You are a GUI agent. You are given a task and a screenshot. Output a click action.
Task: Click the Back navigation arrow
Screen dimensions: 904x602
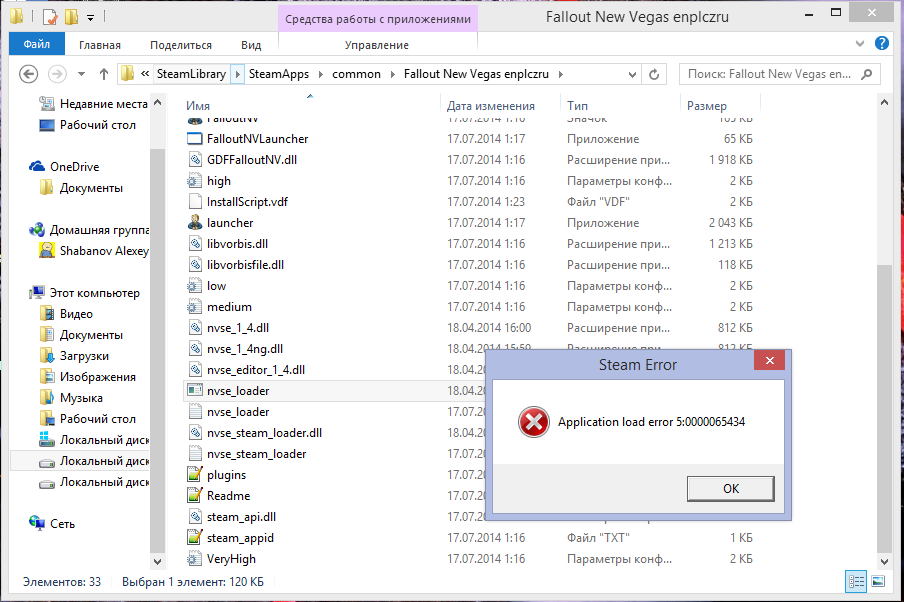pos(29,74)
